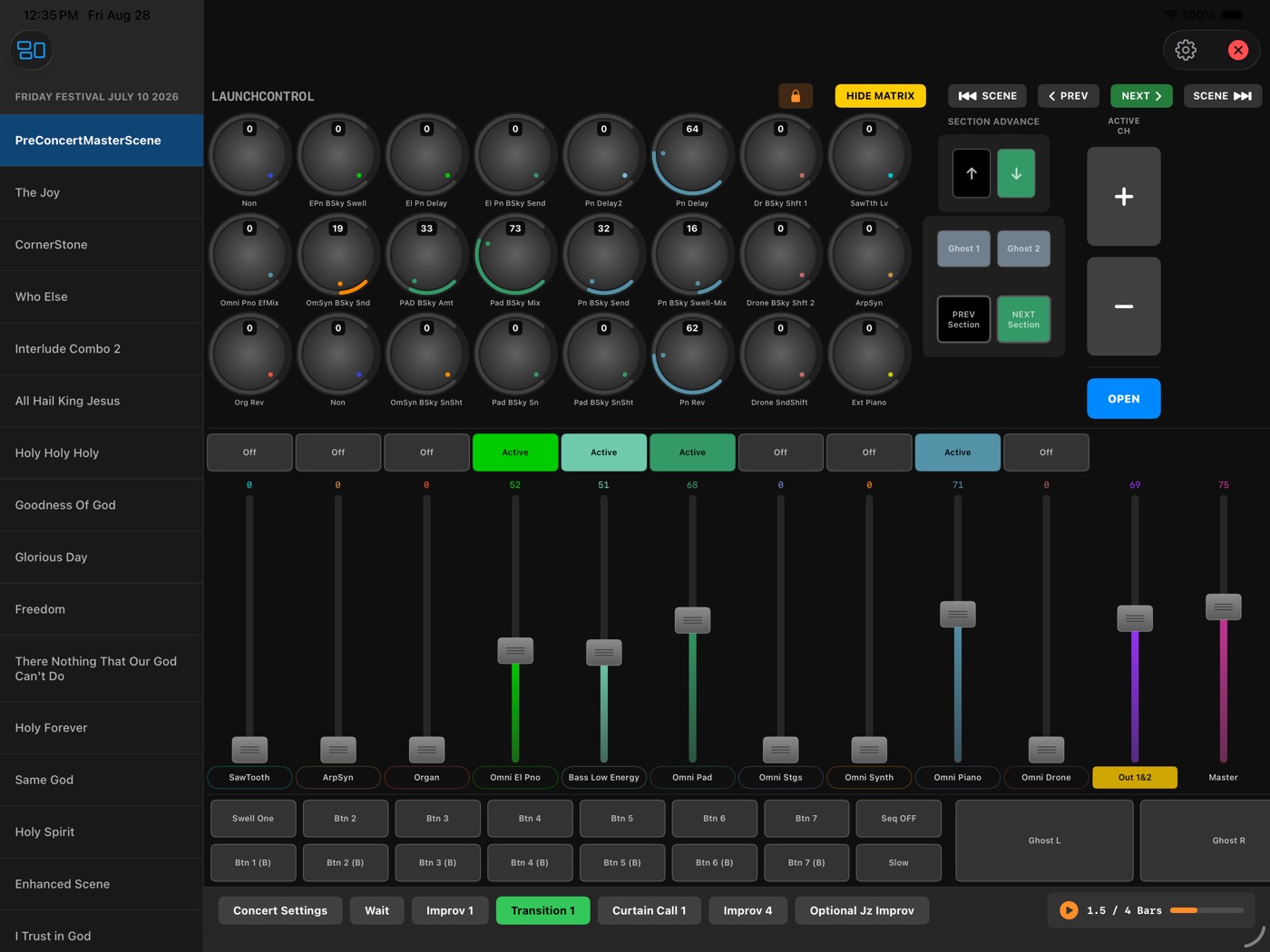The width and height of the screenshot is (1270, 952).
Task: Jump to first scene button
Action: 988,96
